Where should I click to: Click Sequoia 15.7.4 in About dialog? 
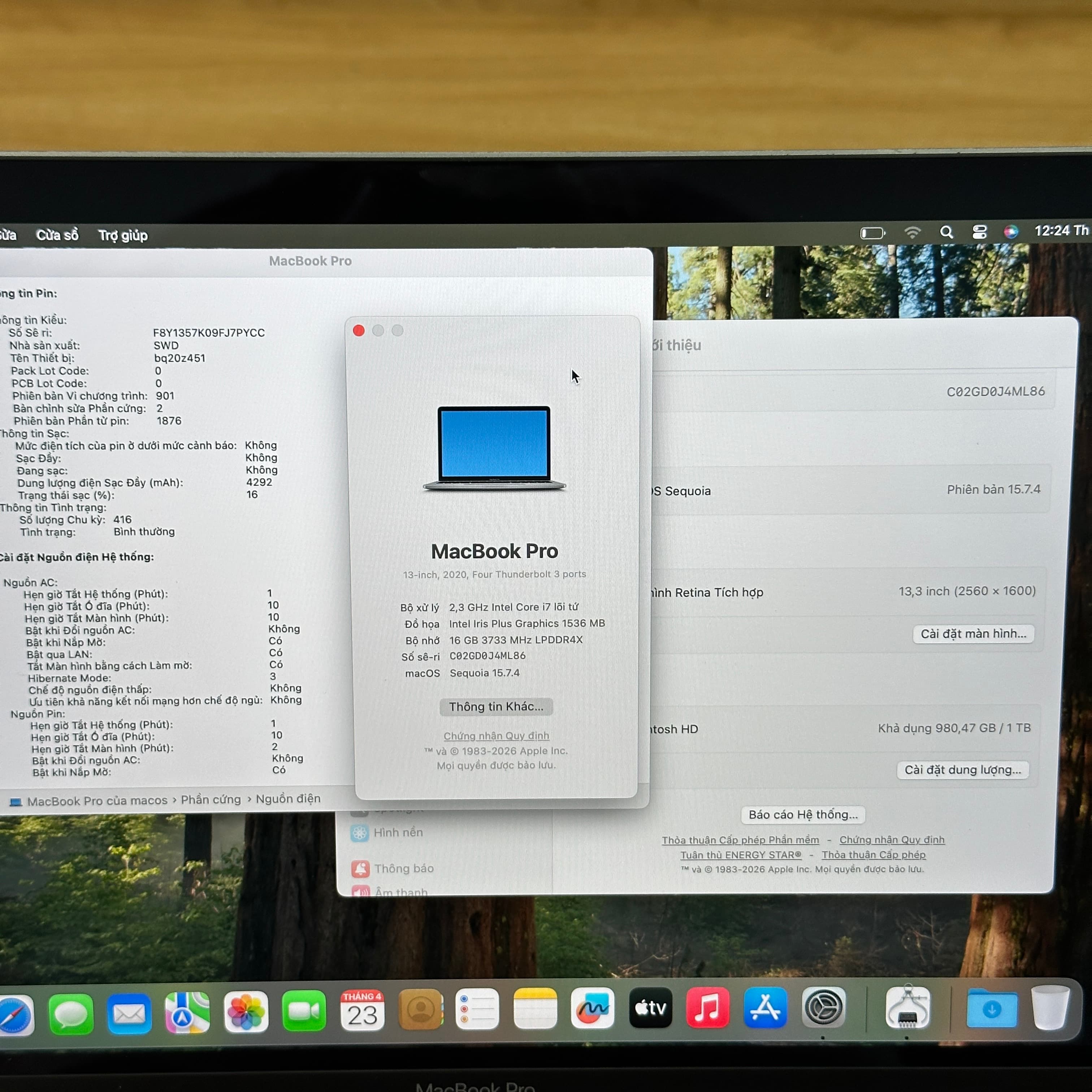click(484, 673)
